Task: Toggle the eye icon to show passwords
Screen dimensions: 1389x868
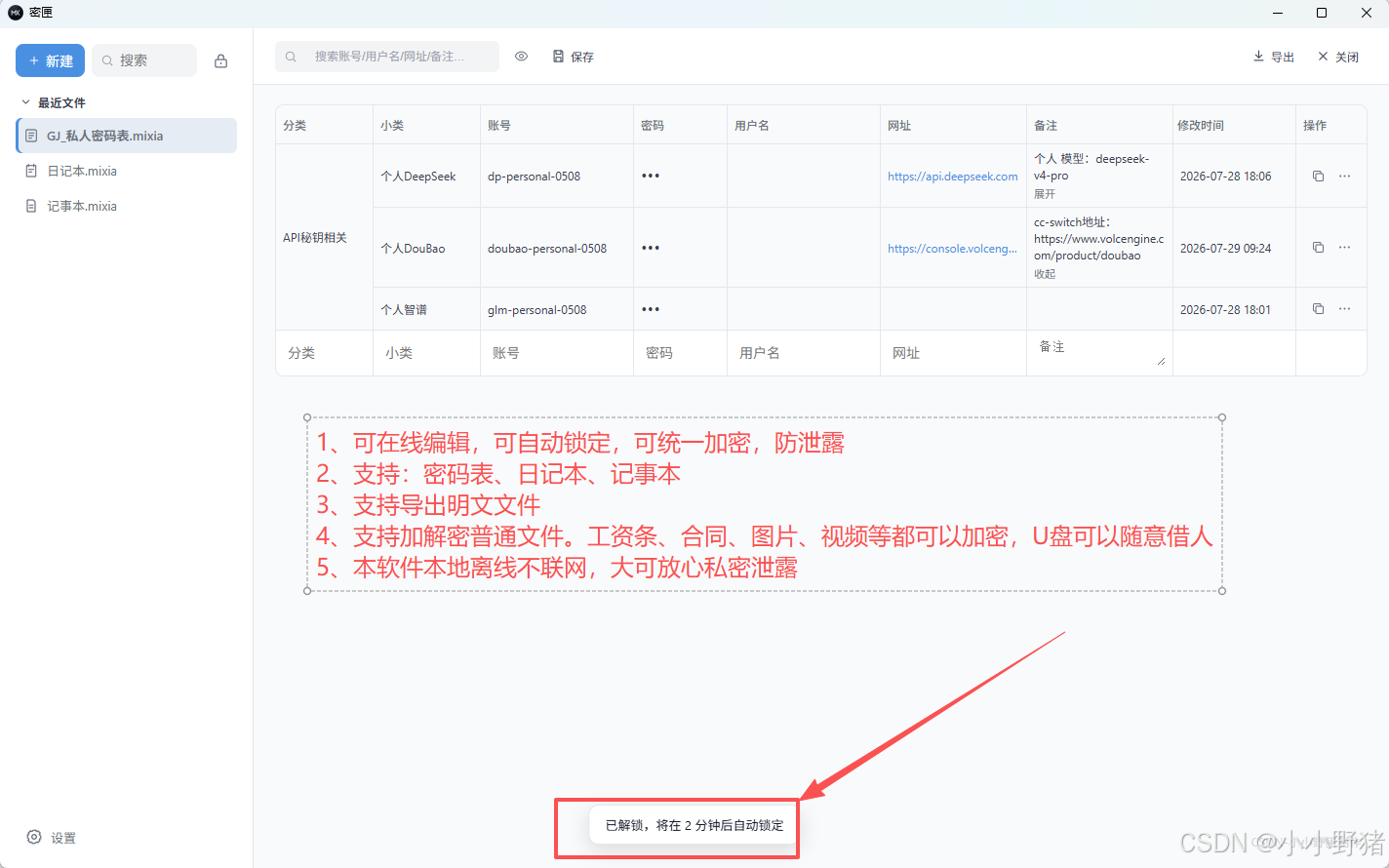Action: [x=522, y=57]
